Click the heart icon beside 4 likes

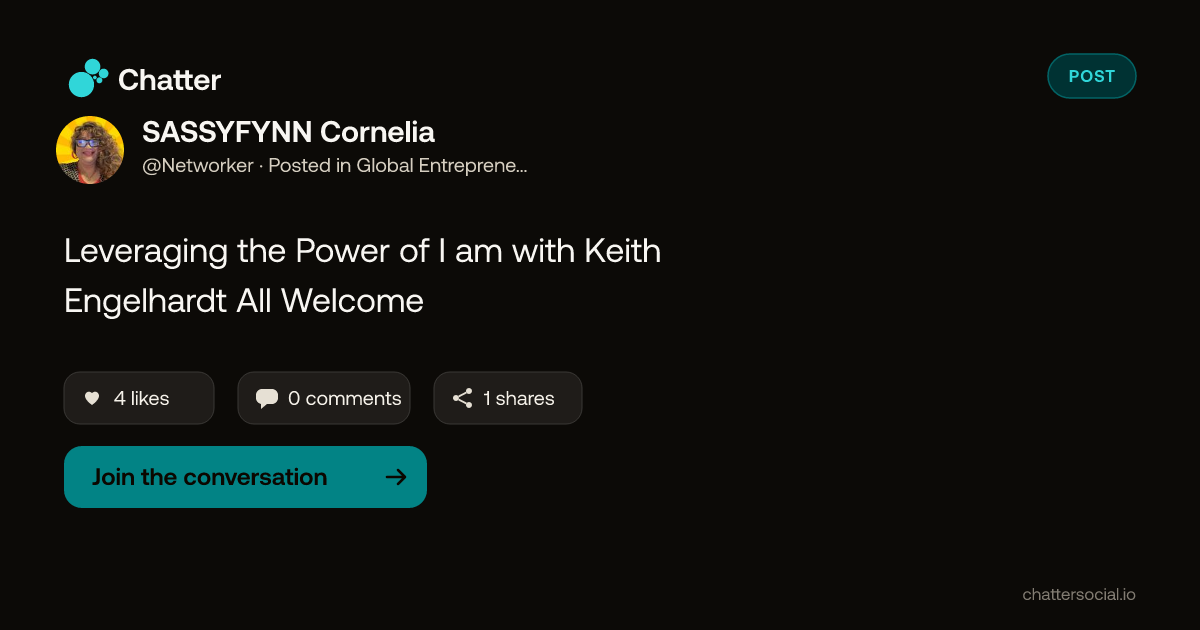92,398
